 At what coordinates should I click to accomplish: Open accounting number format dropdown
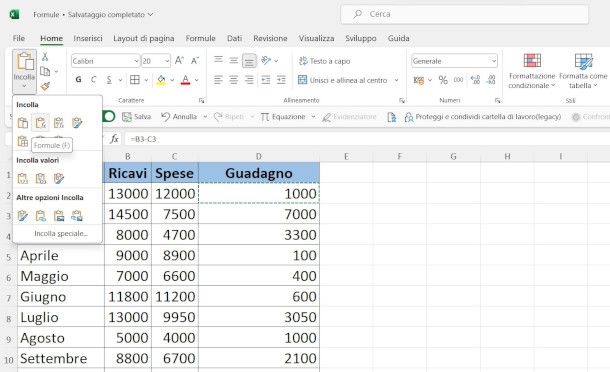click(x=430, y=80)
